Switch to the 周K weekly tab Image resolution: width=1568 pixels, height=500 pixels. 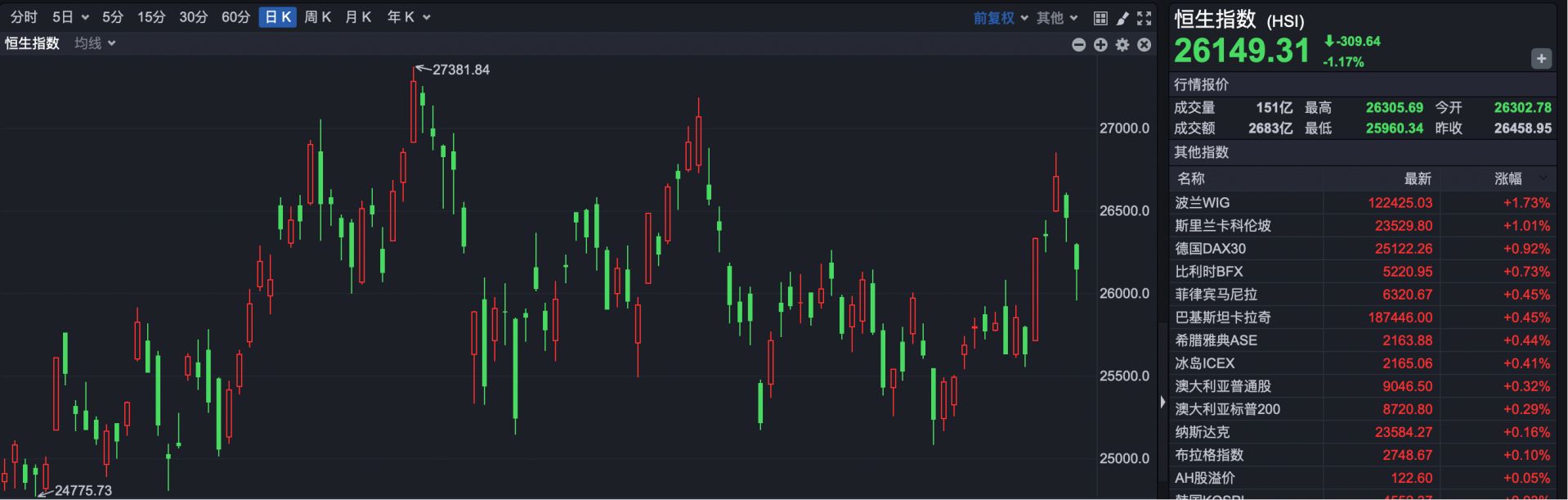point(317,17)
